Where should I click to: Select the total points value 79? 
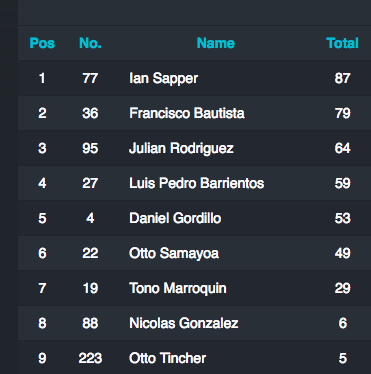pyautogui.click(x=342, y=113)
